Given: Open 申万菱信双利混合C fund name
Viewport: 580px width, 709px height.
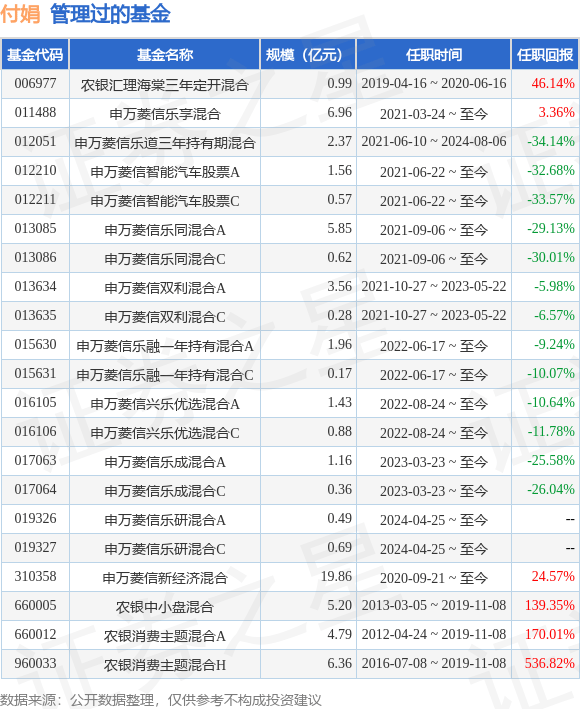Looking at the screenshot, I should [x=165, y=317].
